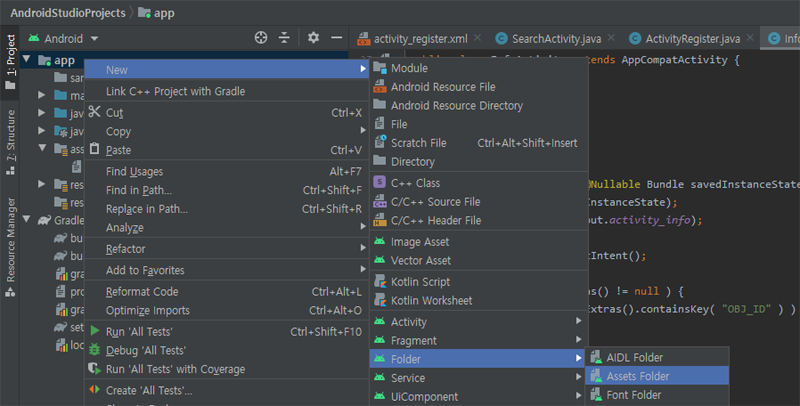Collapse the Gradle Scripts tree node

[27, 220]
